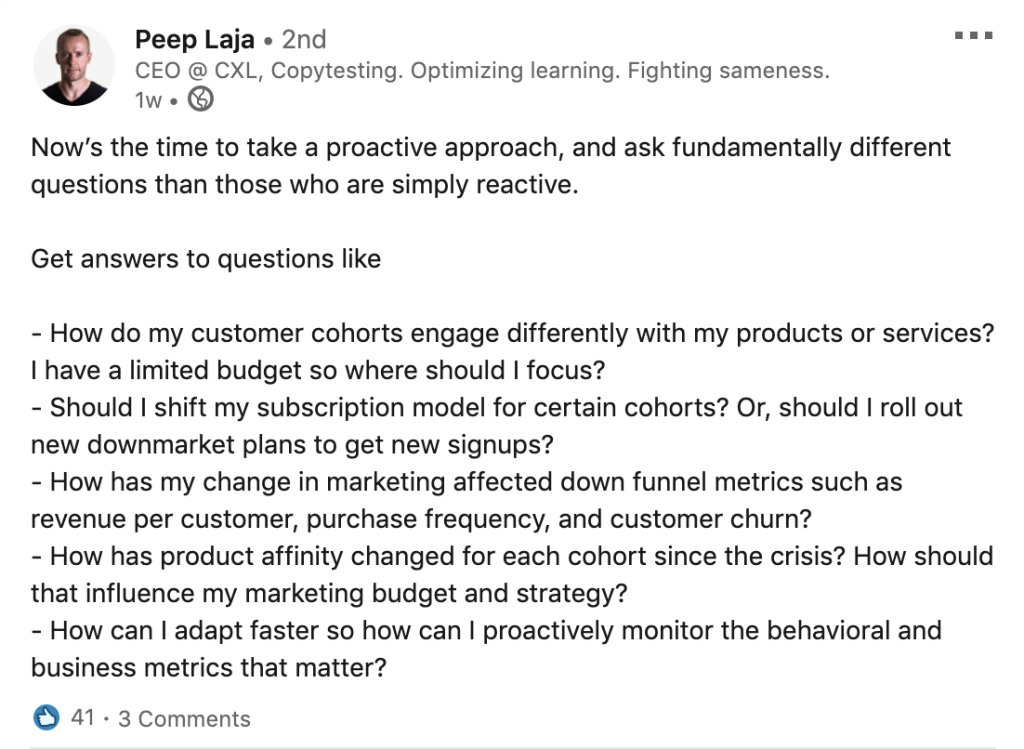Click the revenue per customer churn line
This screenshot has height=749, width=1024.
421,519
